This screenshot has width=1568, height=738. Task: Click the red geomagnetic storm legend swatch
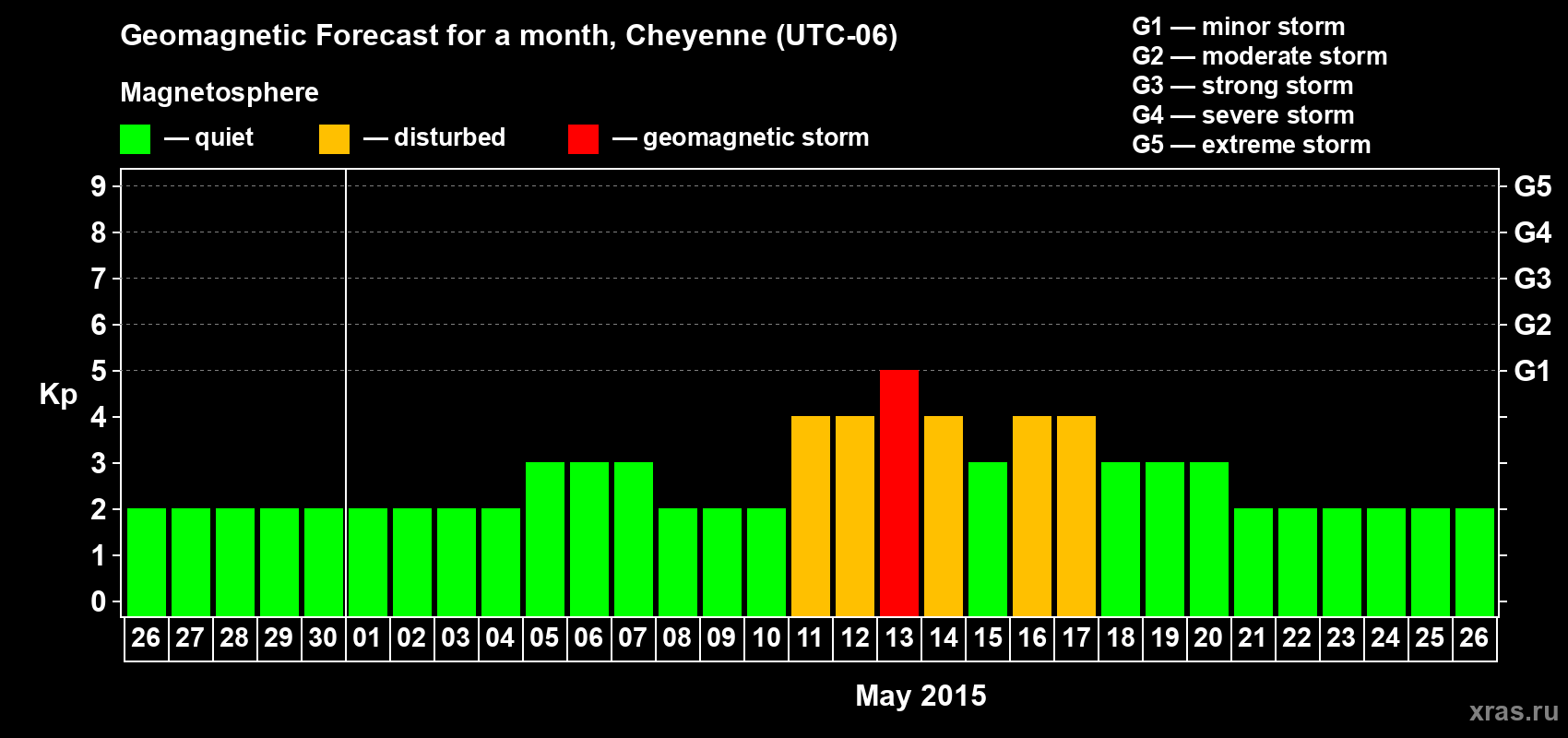coord(583,139)
